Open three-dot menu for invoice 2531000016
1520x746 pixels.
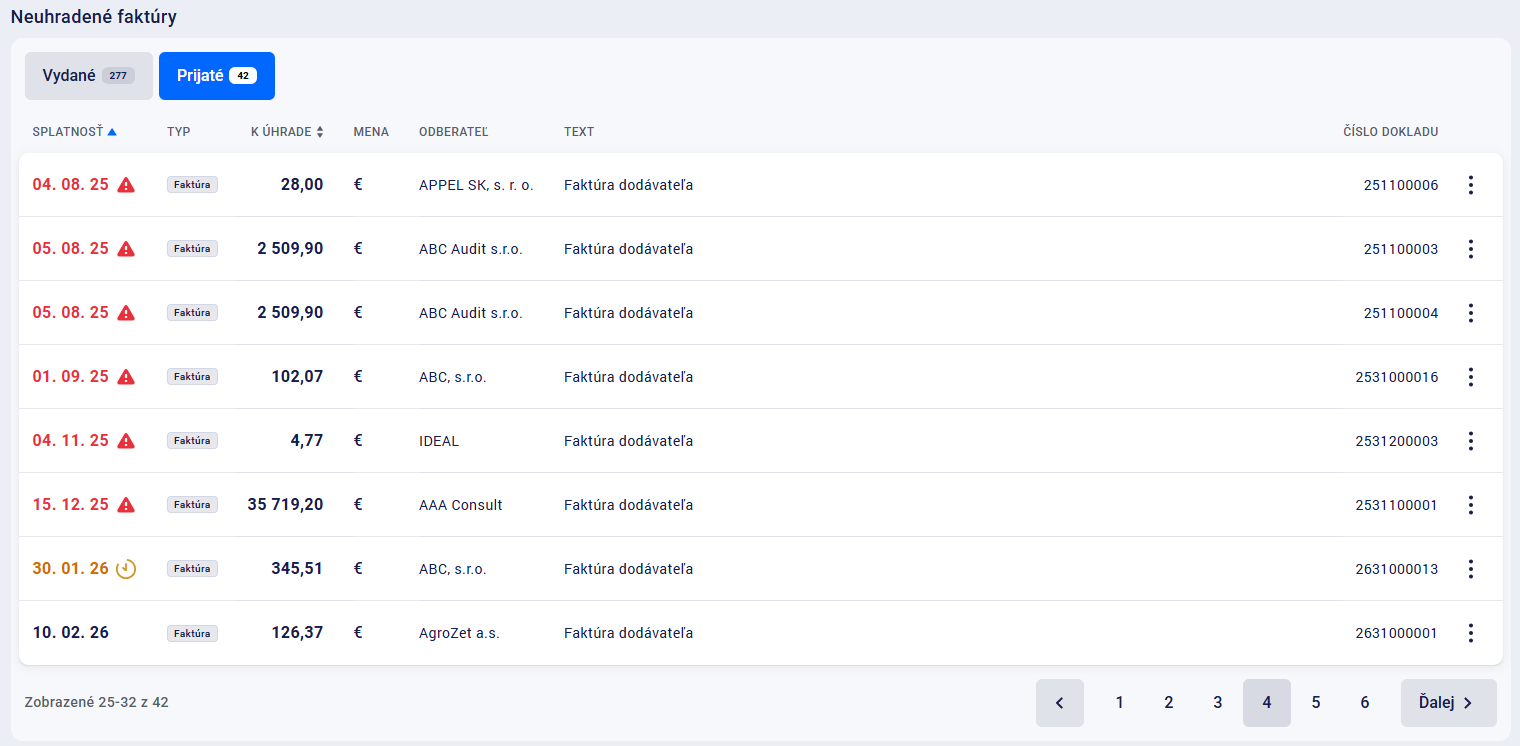pyautogui.click(x=1470, y=377)
